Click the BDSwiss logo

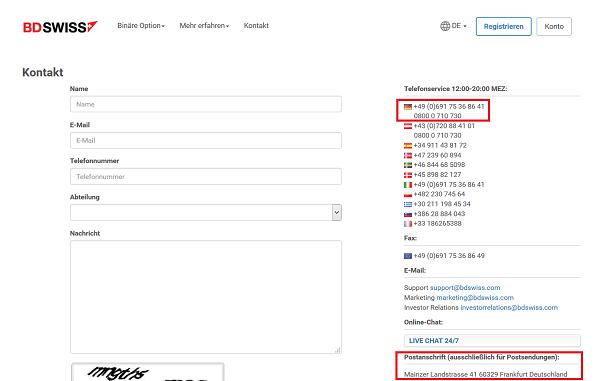click(x=60, y=27)
